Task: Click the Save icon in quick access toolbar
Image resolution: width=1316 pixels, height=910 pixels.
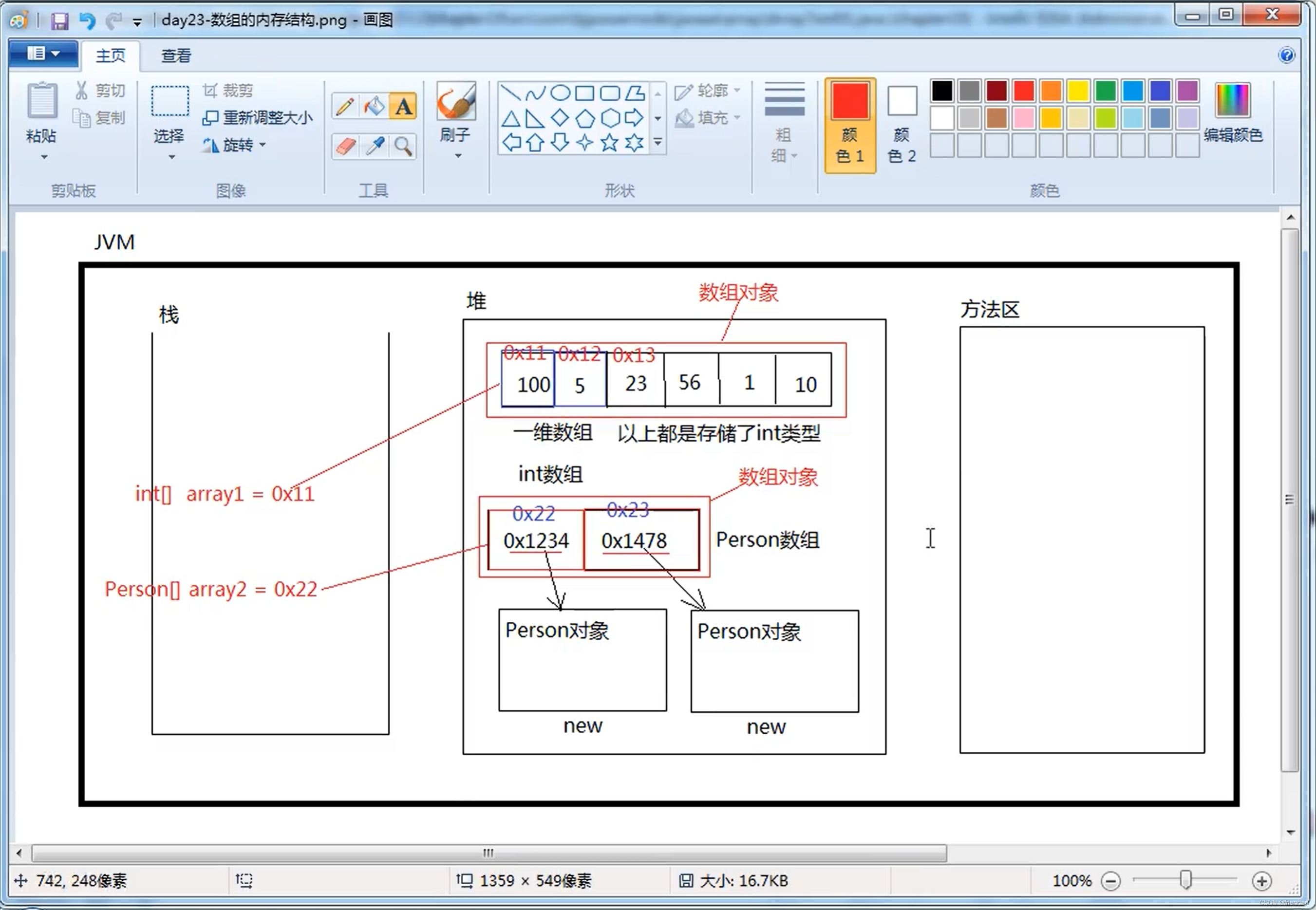Action: [59, 21]
